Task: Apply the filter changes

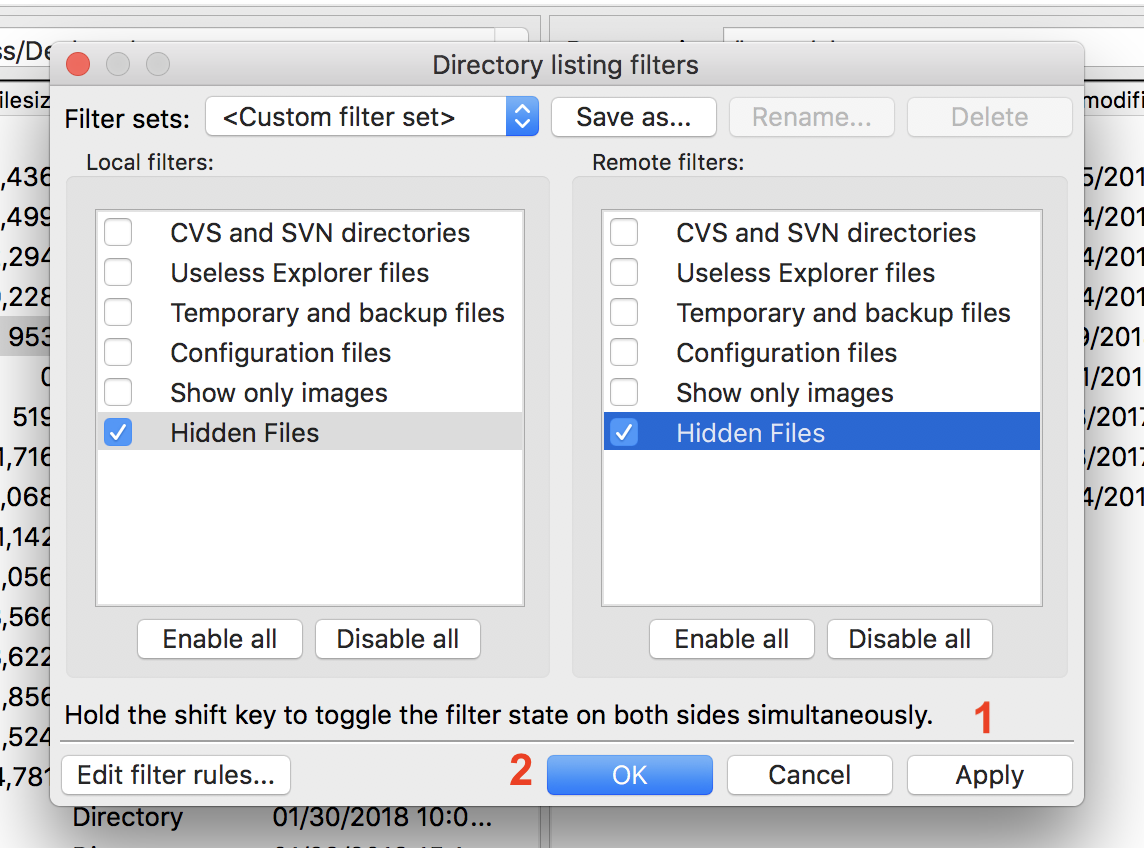Action: [x=989, y=775]
